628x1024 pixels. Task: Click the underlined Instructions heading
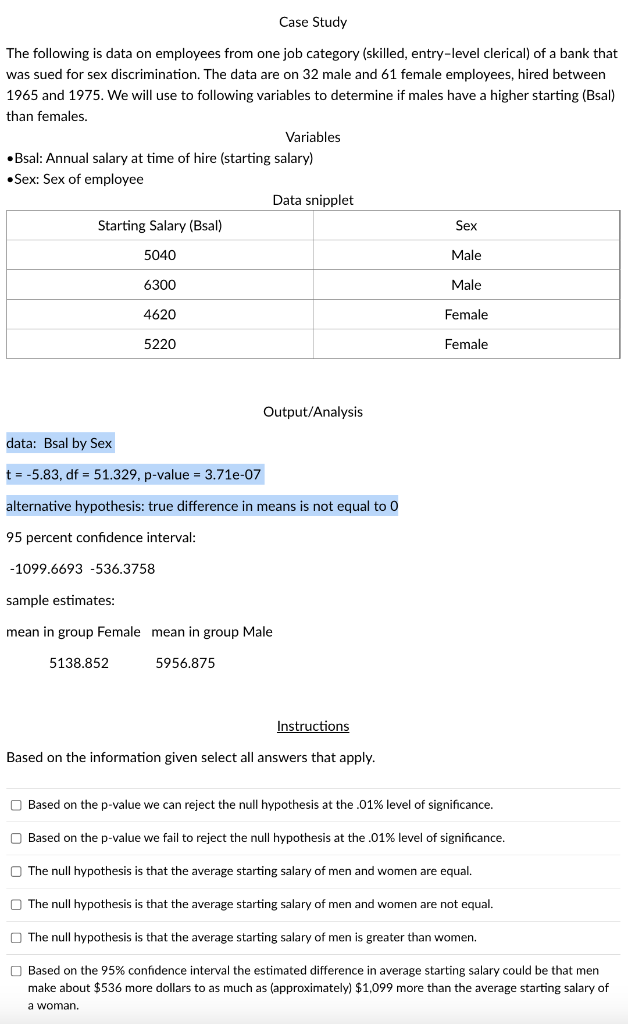pyautogui.click(x=313, y=726)
